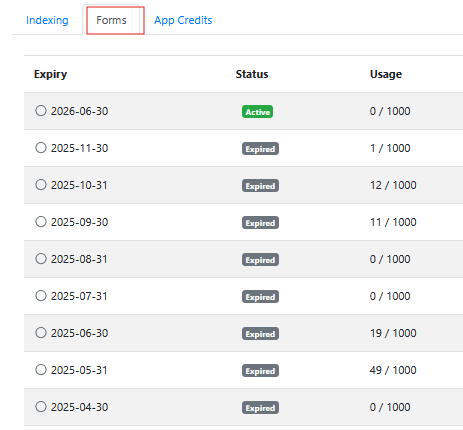Click the Expired badge for 2025-05-31
The width and height of the screenshot is (463, 430).
(x=260, y=371)
